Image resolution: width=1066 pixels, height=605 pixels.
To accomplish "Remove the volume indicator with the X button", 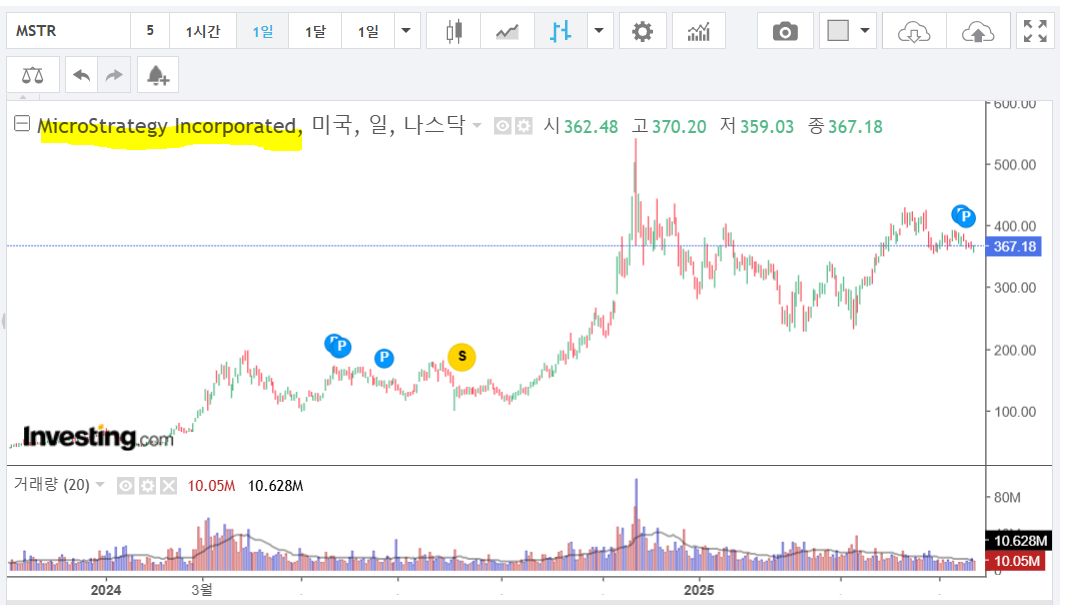I will (x=168, y=486).
